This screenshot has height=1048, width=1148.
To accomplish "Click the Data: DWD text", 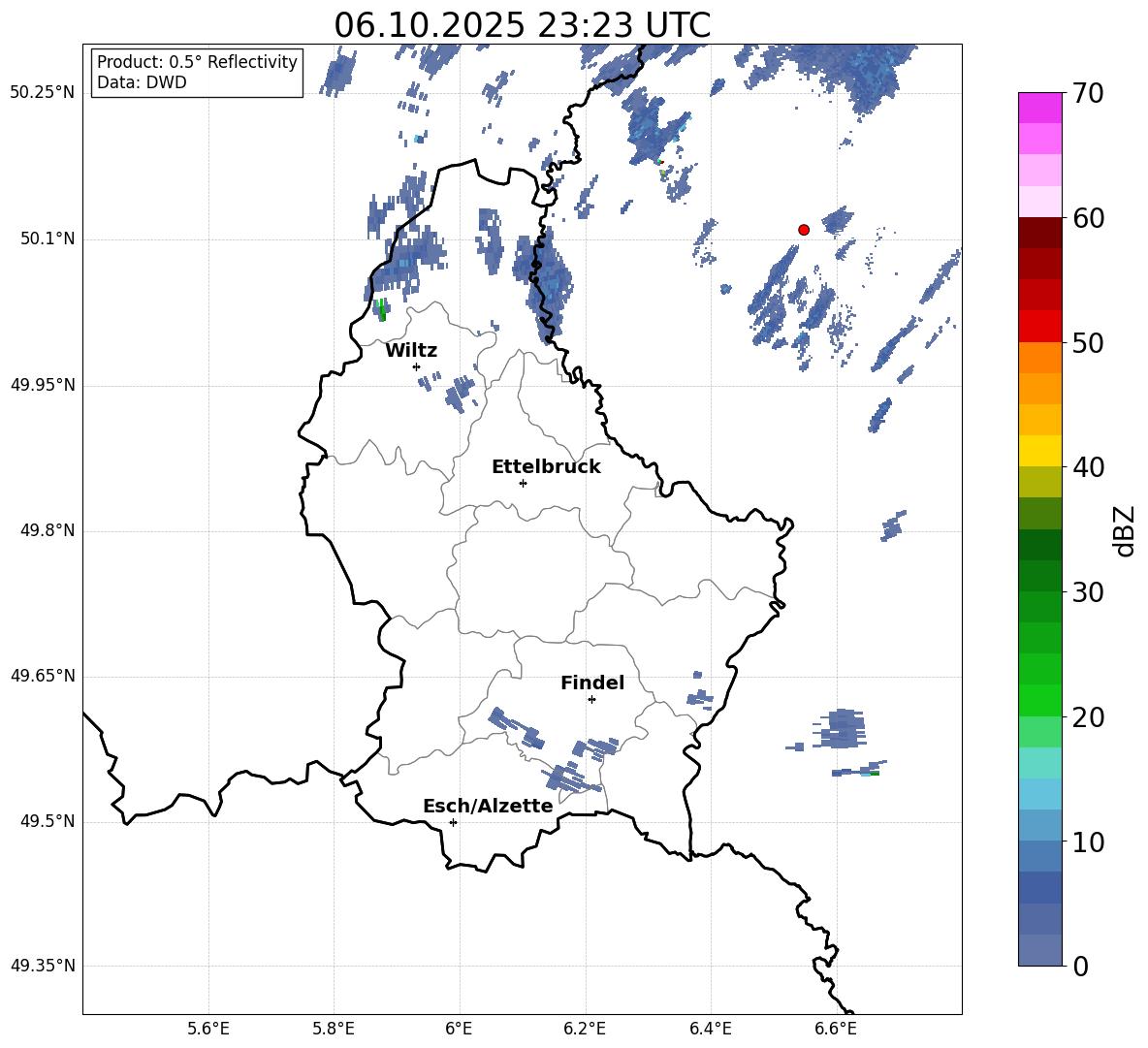I will click(x=142, y=82).
